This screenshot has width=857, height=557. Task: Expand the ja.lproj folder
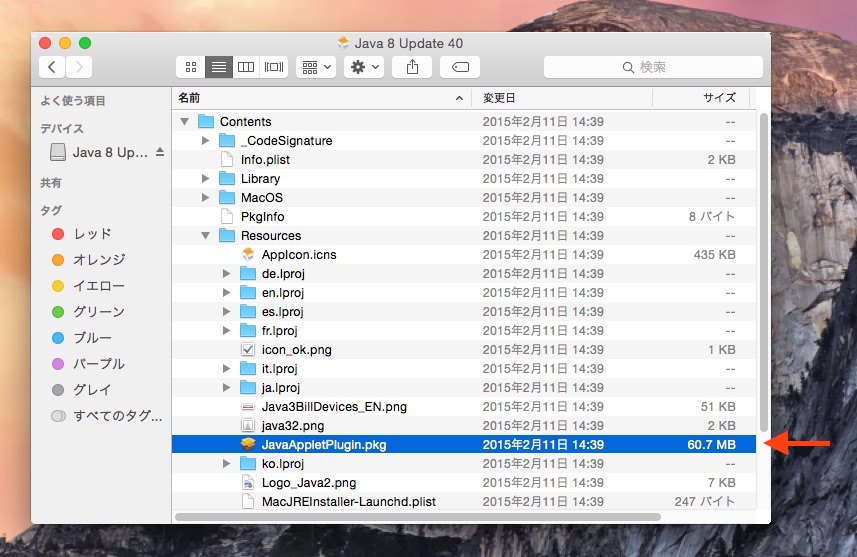[x=226, y=388]
